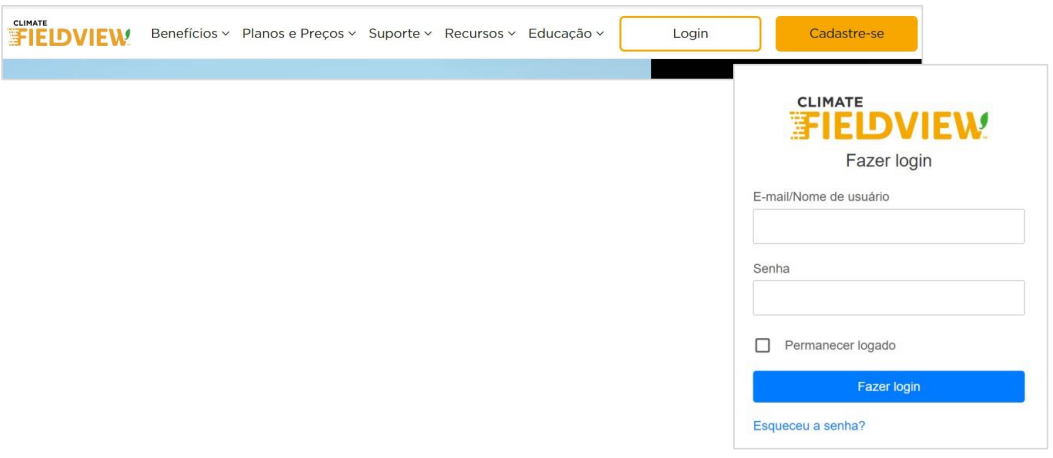The image size is (1053, 458).
Task: Enable the Permanecer logado checkbox
Action: [x=762, y=345]
